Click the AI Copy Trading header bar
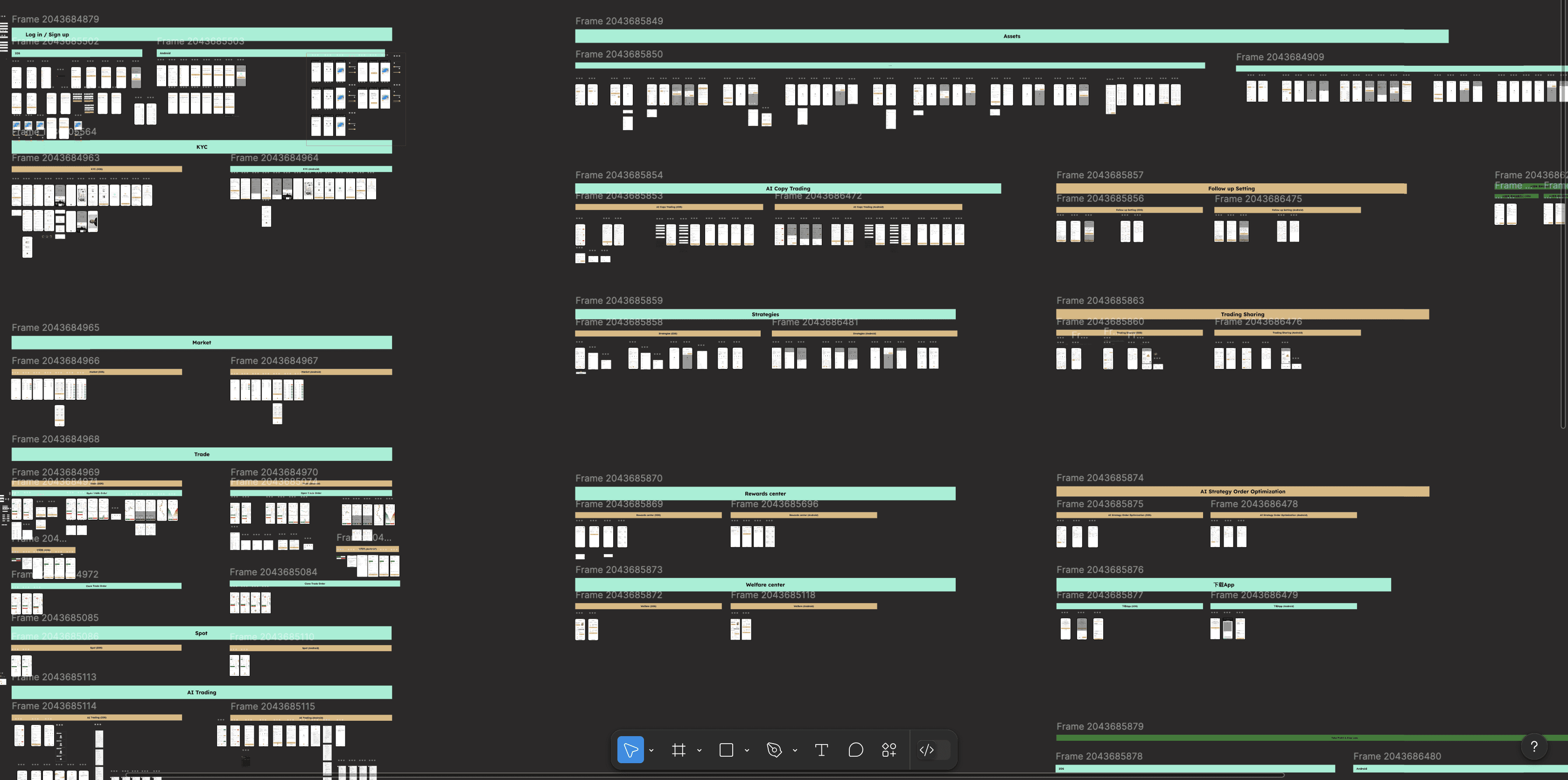Image resolution: width=1568 pixels, height=780 pixels. coord(788,188)
